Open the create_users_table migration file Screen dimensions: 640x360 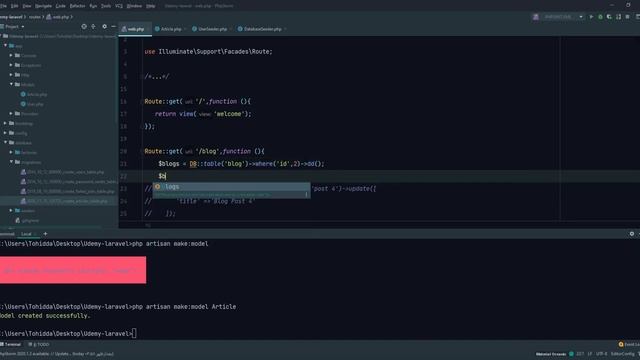(x=62, y=172)
